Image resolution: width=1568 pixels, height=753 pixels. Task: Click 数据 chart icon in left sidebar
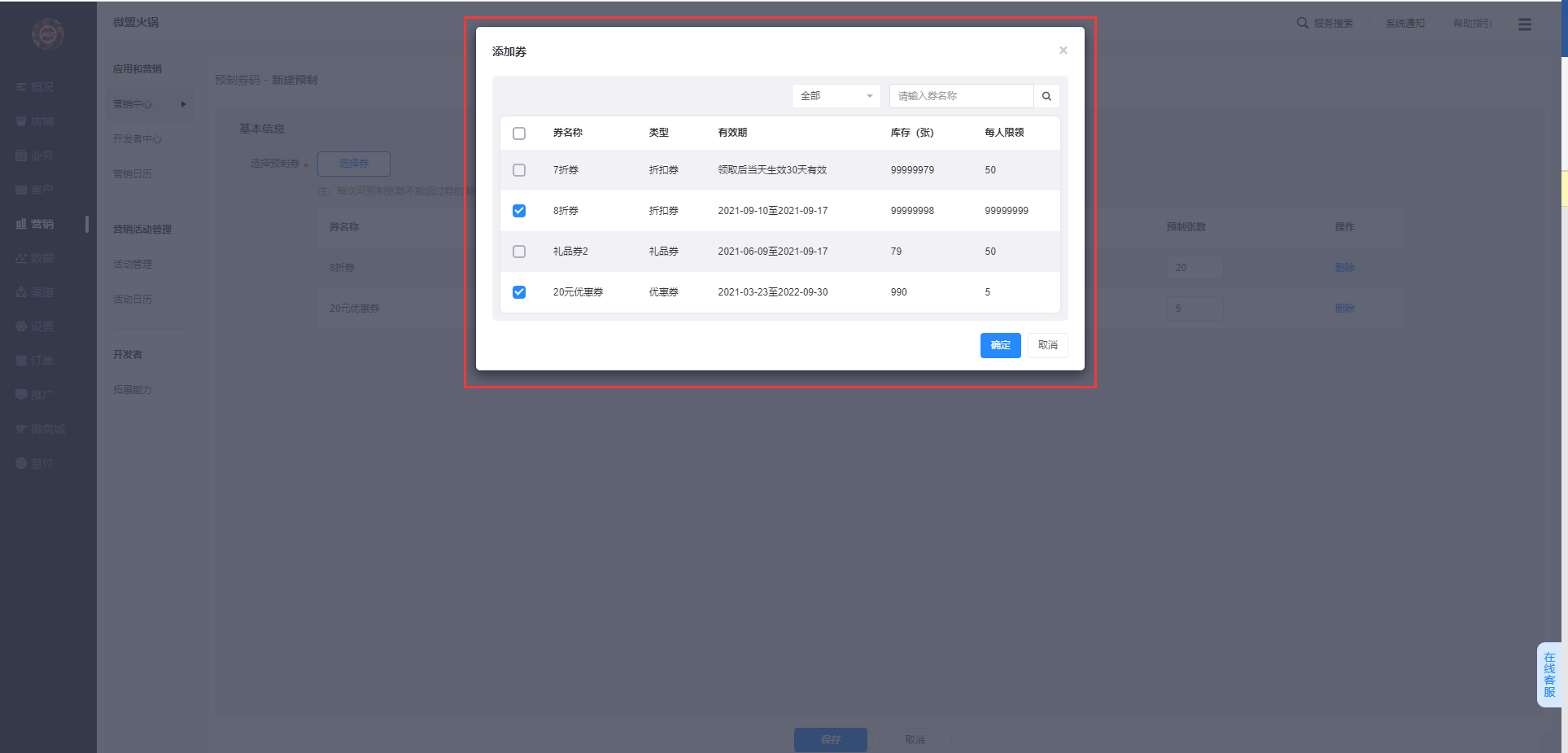pyautogui.click(x=21, y=258)
